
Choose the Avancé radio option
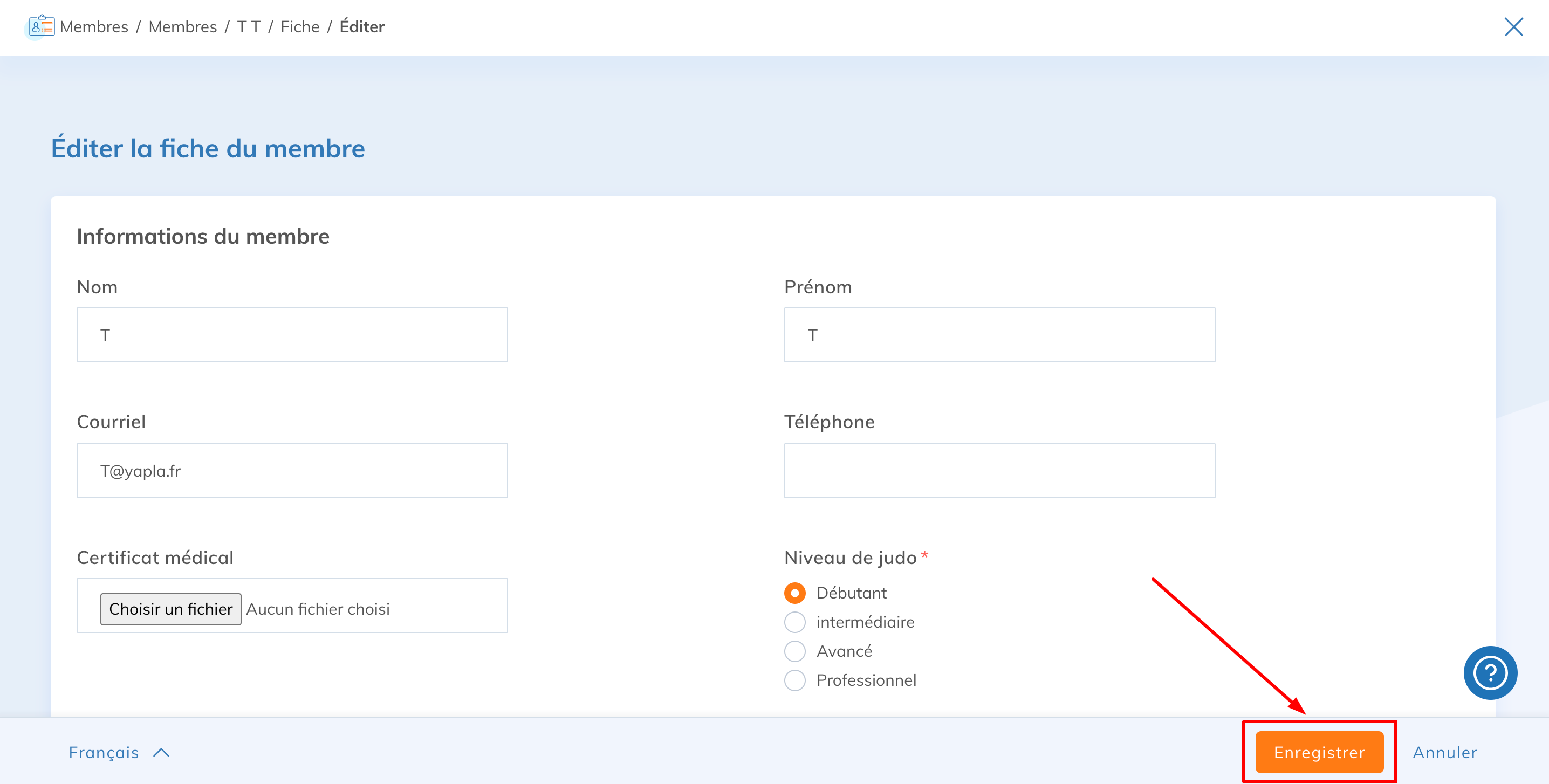coord(794,651)
